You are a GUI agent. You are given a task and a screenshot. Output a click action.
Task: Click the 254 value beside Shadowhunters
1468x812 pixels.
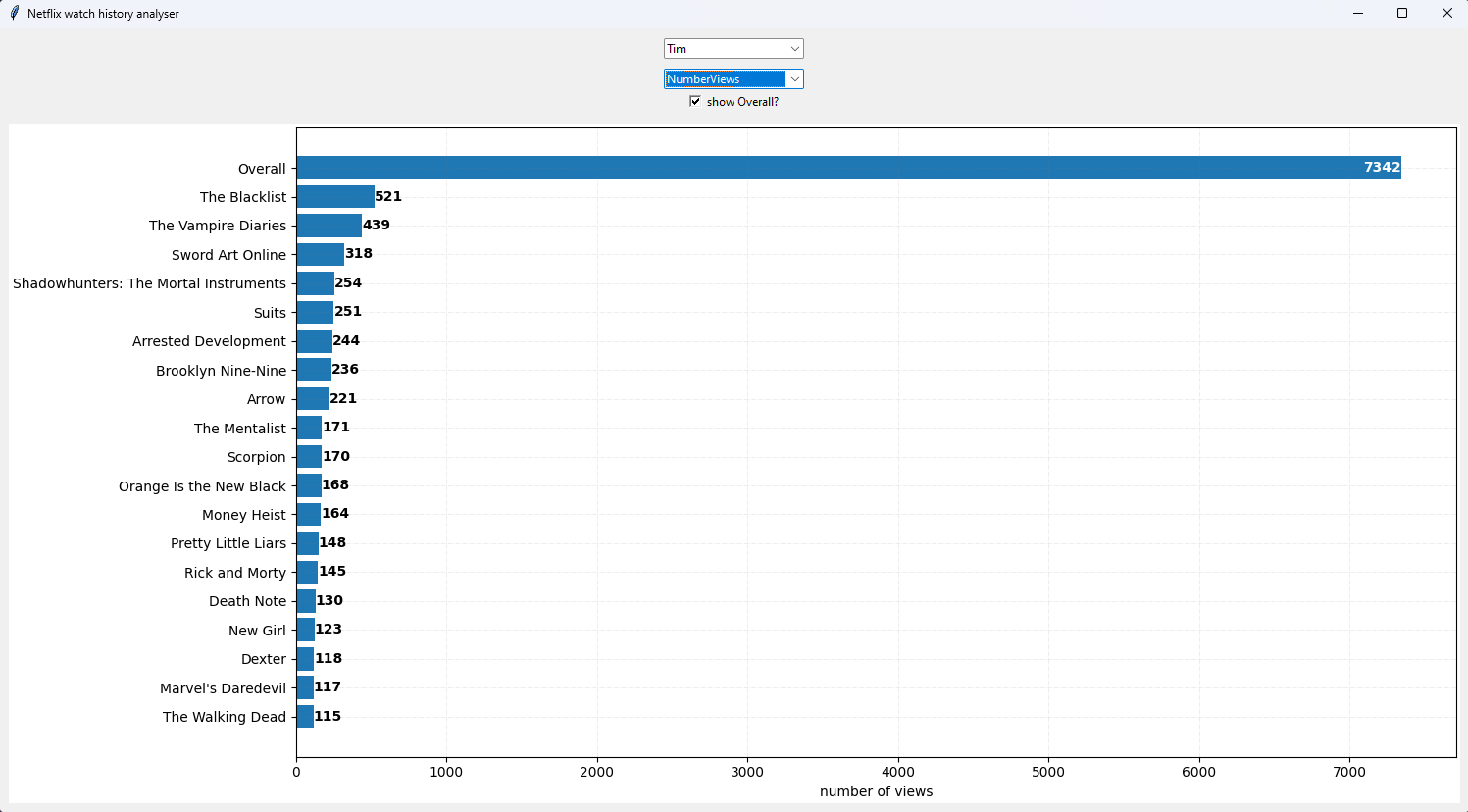(348, 282)
